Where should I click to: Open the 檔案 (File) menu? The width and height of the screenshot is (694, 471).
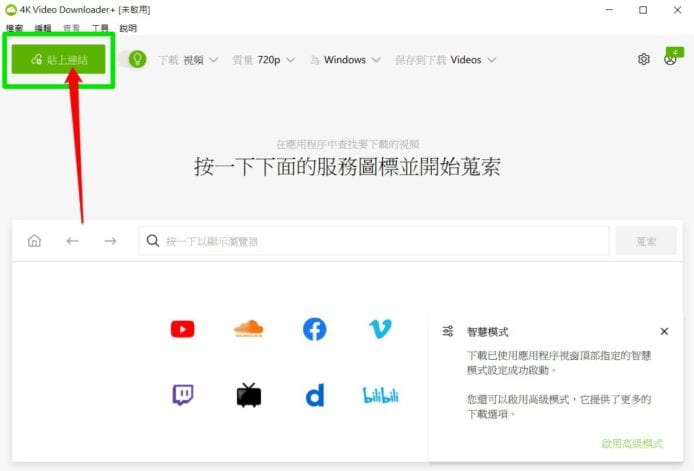[x=15, y=28]
